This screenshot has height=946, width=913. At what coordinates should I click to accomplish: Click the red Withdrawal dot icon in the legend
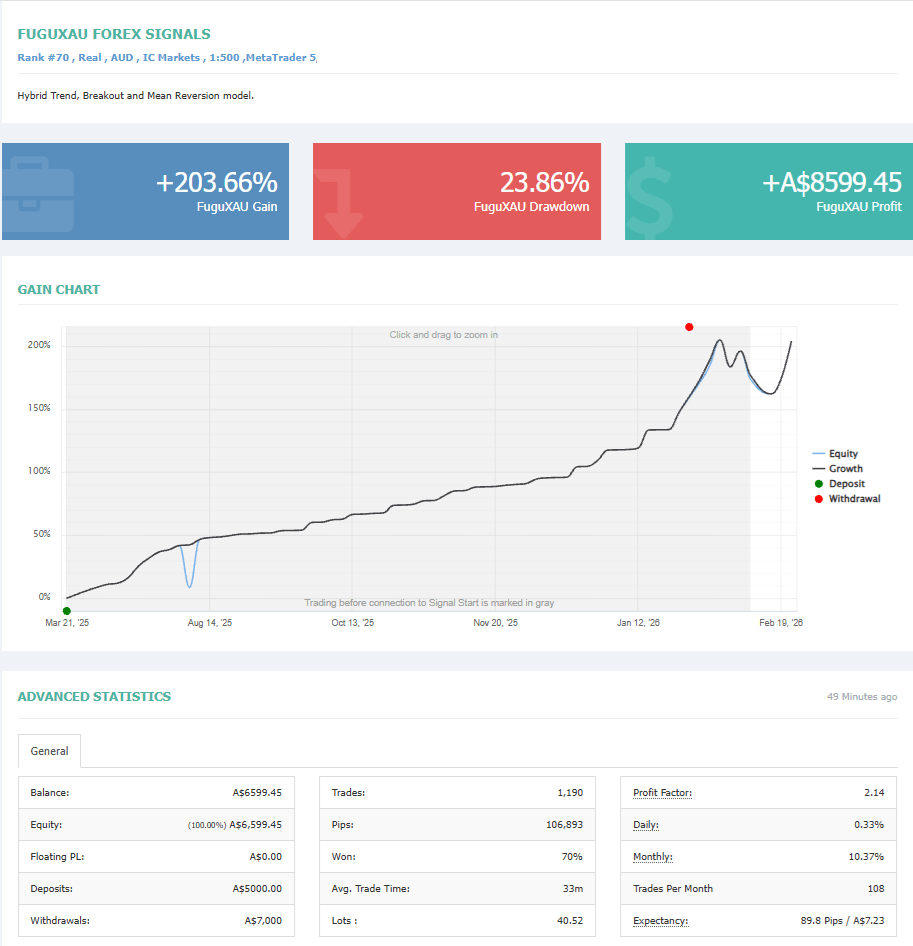[818, 498]
